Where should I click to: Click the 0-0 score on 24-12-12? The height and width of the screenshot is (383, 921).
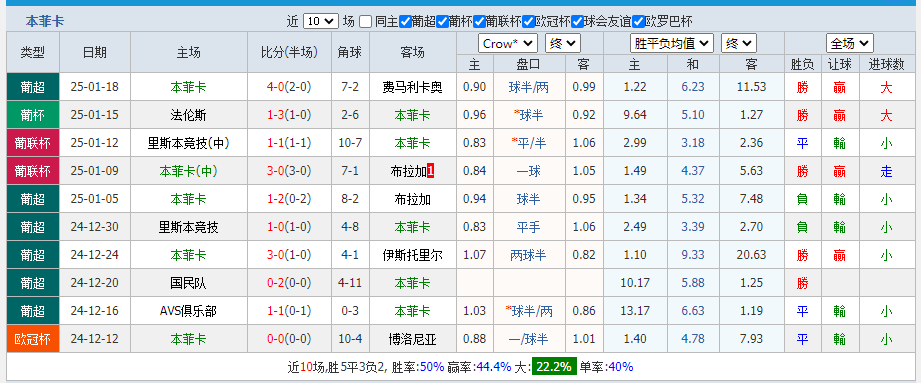click(x=275, y=339)
